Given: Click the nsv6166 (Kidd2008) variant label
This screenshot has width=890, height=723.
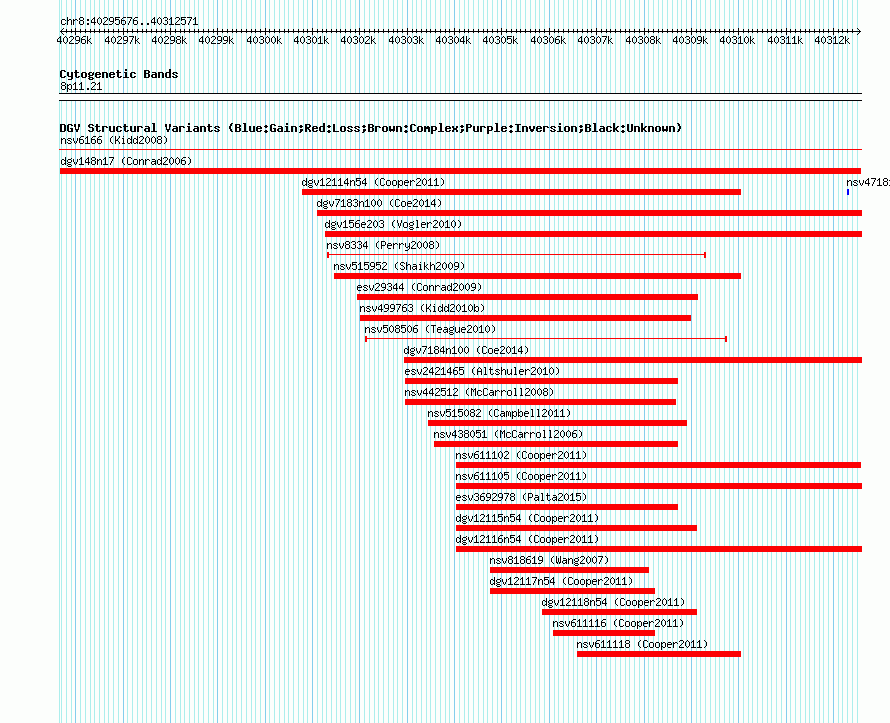Looking at the screenshot, I should point(114,140).
